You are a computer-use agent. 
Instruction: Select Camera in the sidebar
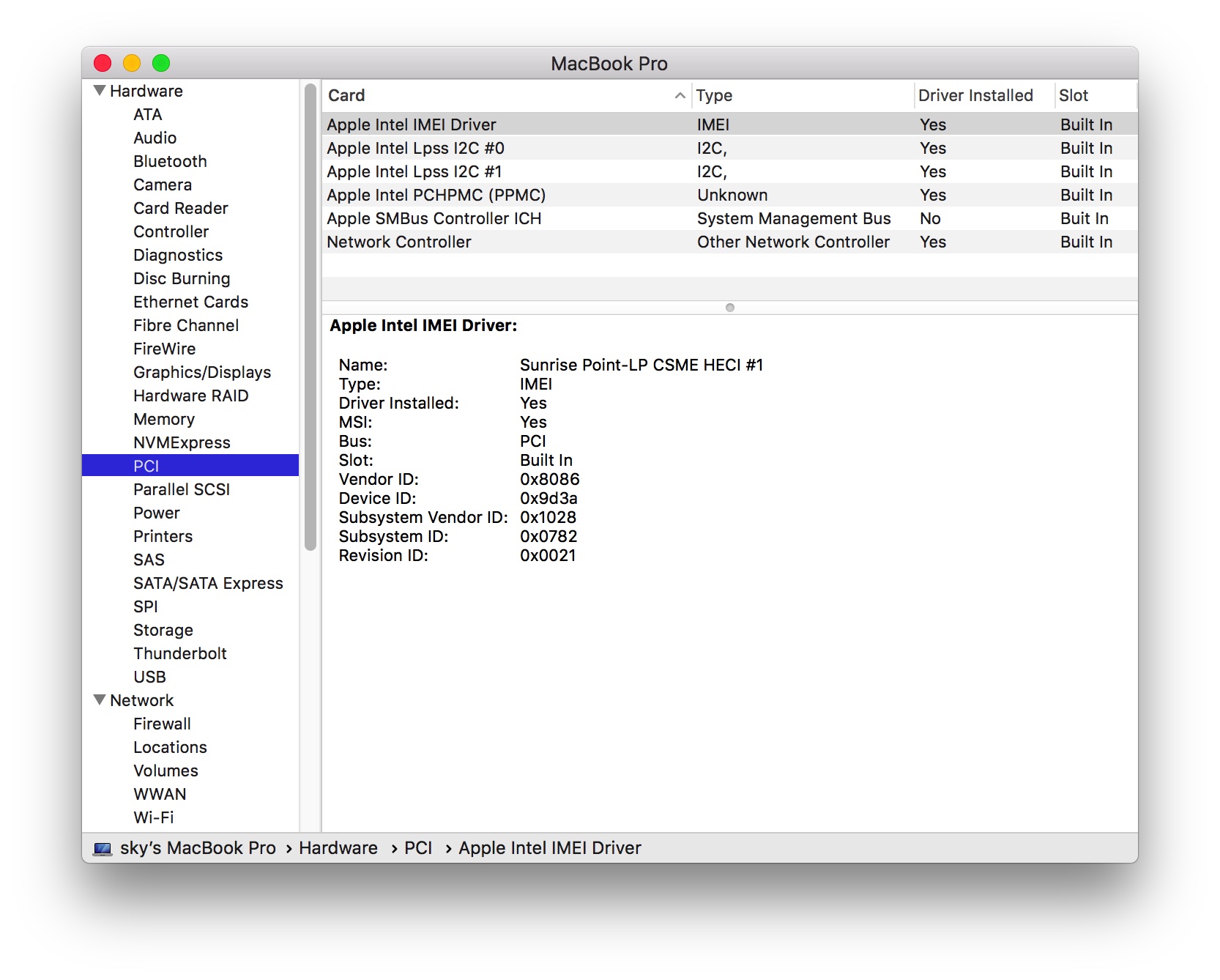(163, 185)
